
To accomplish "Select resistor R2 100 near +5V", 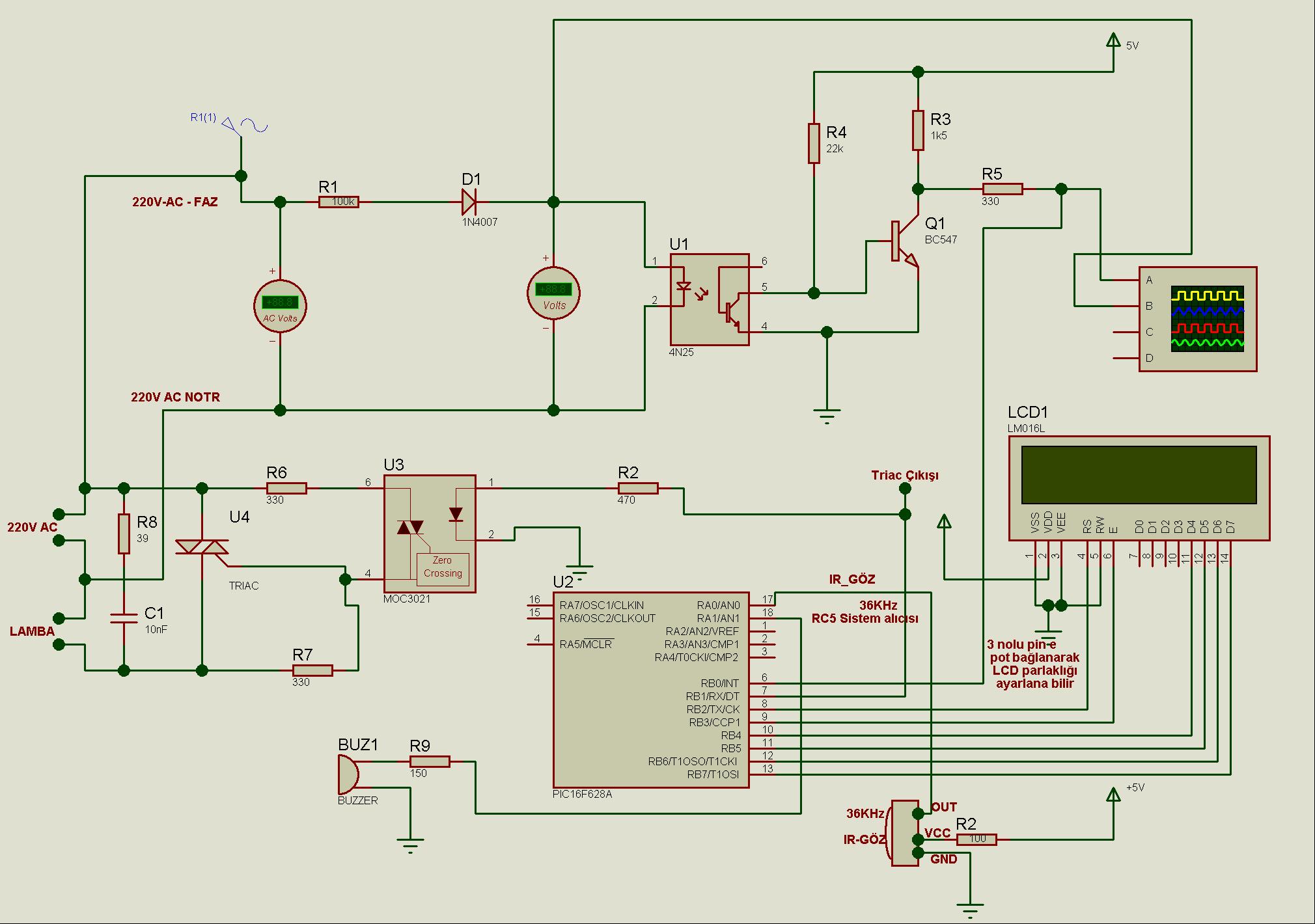I will tap(976, 839).
